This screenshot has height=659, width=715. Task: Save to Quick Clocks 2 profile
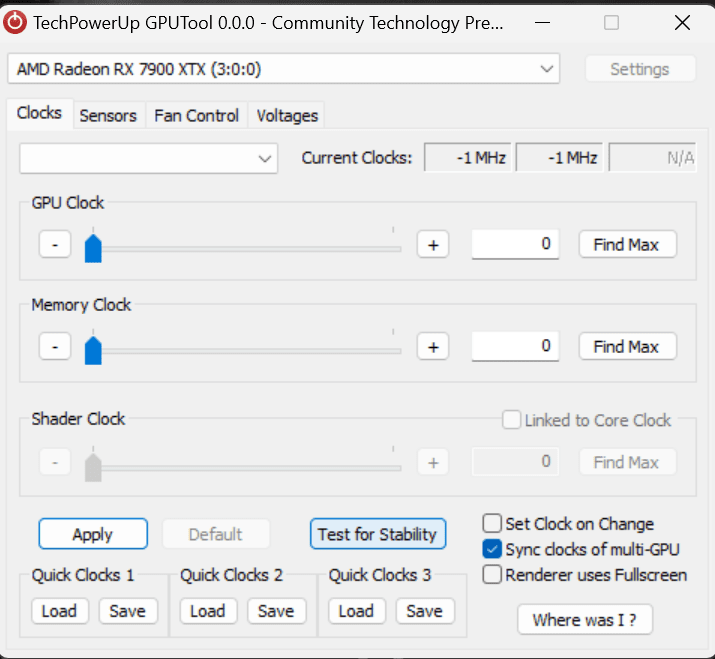277,611
